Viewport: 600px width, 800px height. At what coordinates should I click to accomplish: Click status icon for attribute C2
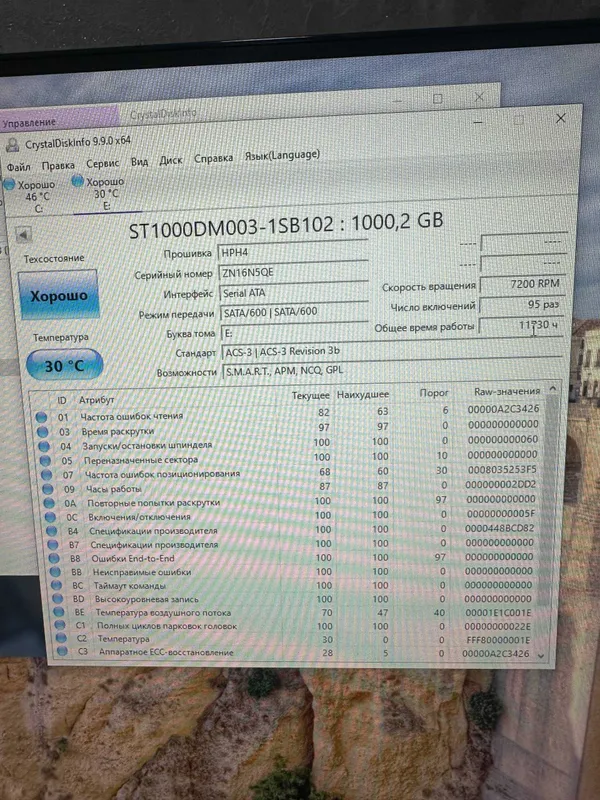[x=61, y=638]
